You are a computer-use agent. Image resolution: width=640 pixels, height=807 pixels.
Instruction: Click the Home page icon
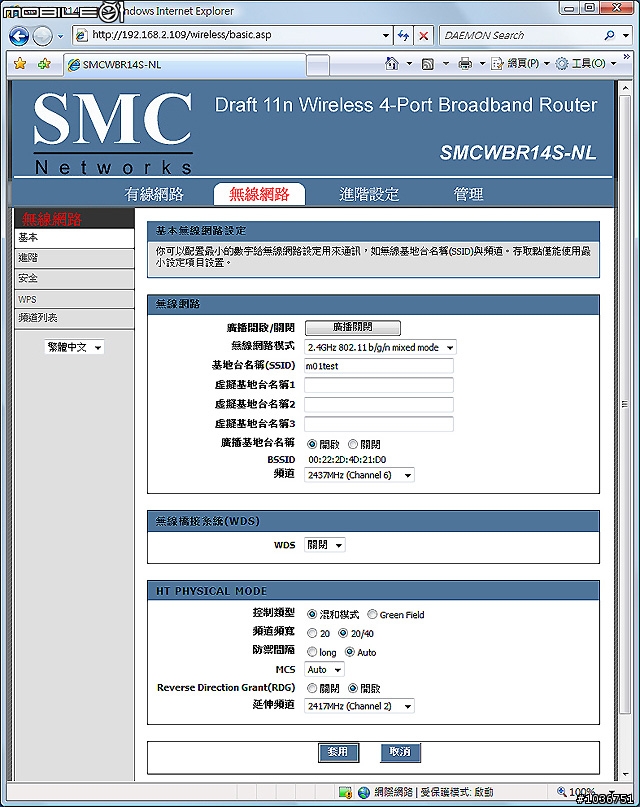coord(392,63)
